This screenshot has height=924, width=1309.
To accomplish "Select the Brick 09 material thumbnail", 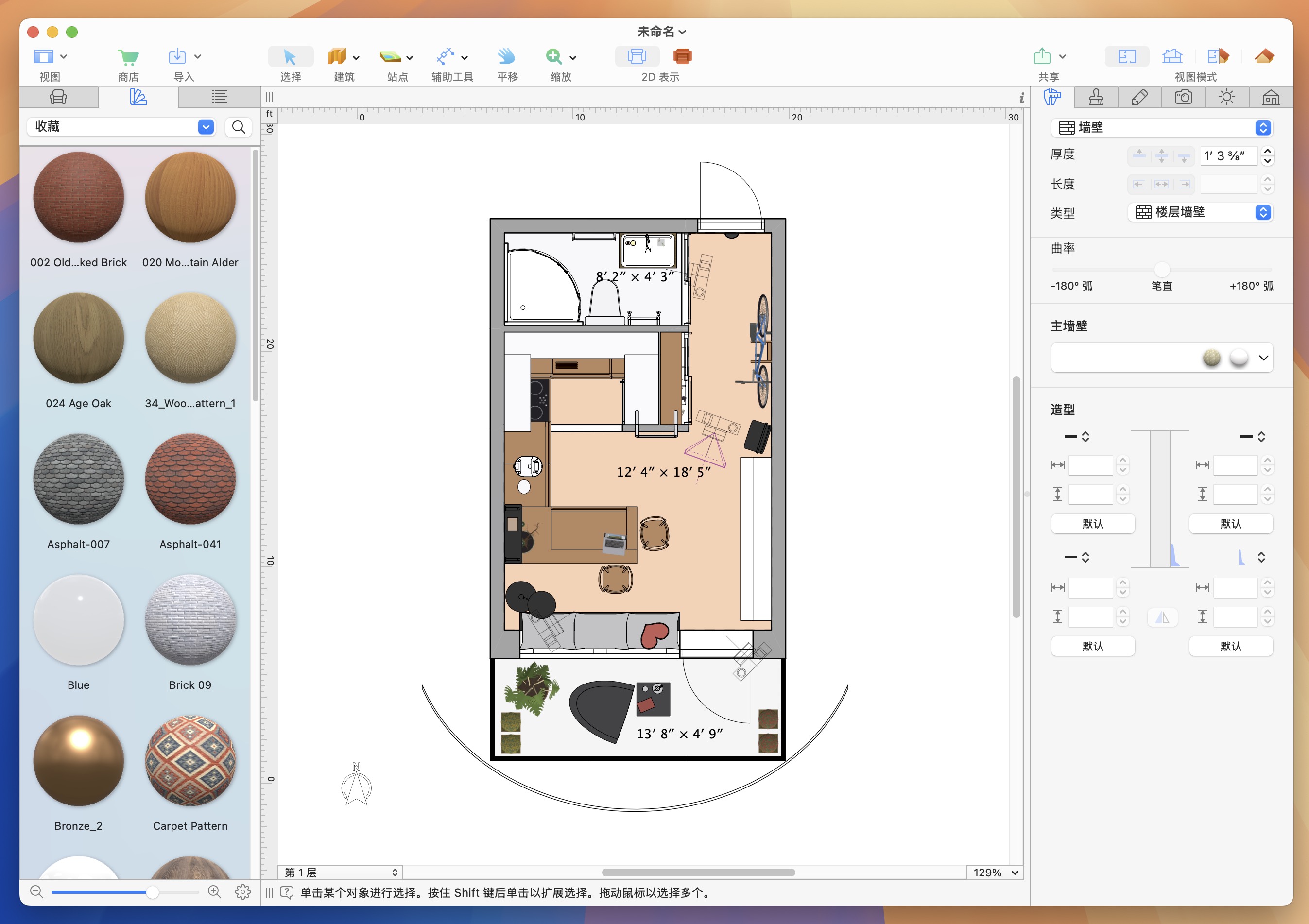I will tap(190, 621).
